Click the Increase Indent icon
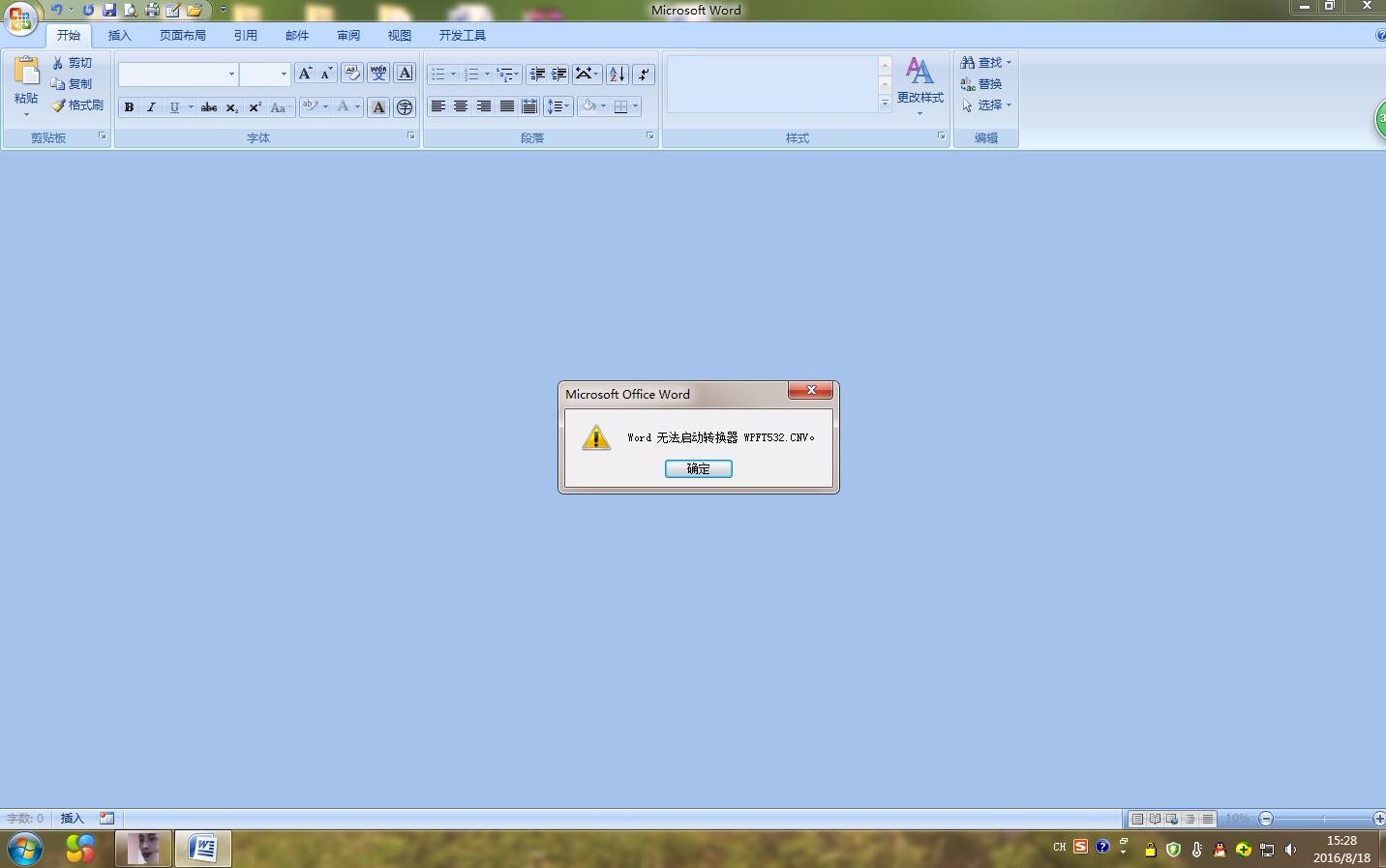 coord(559,74)
